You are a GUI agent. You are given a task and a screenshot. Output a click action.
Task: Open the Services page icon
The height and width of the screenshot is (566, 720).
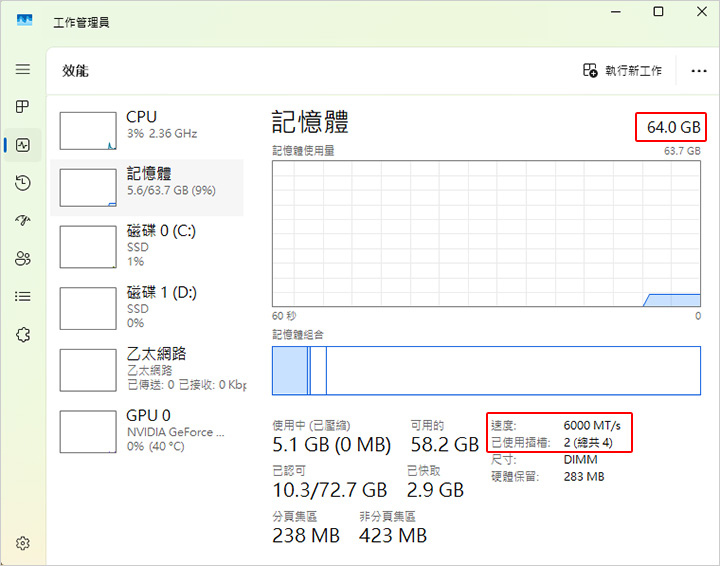22,334
